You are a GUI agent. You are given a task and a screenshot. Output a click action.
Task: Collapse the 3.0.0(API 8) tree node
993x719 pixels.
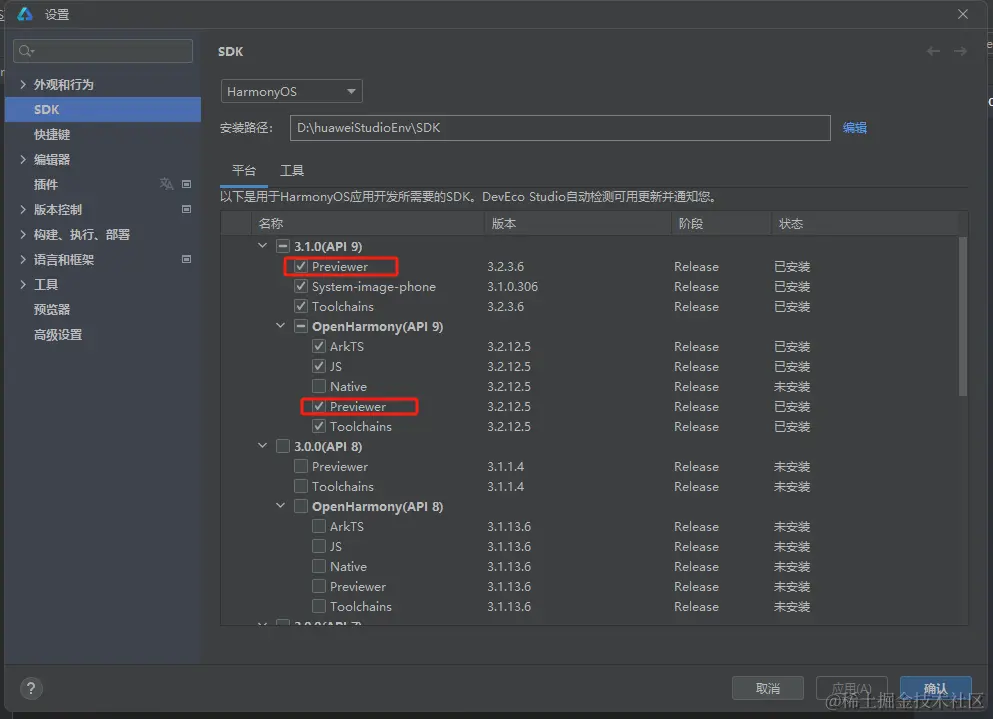tap(262, 446)
